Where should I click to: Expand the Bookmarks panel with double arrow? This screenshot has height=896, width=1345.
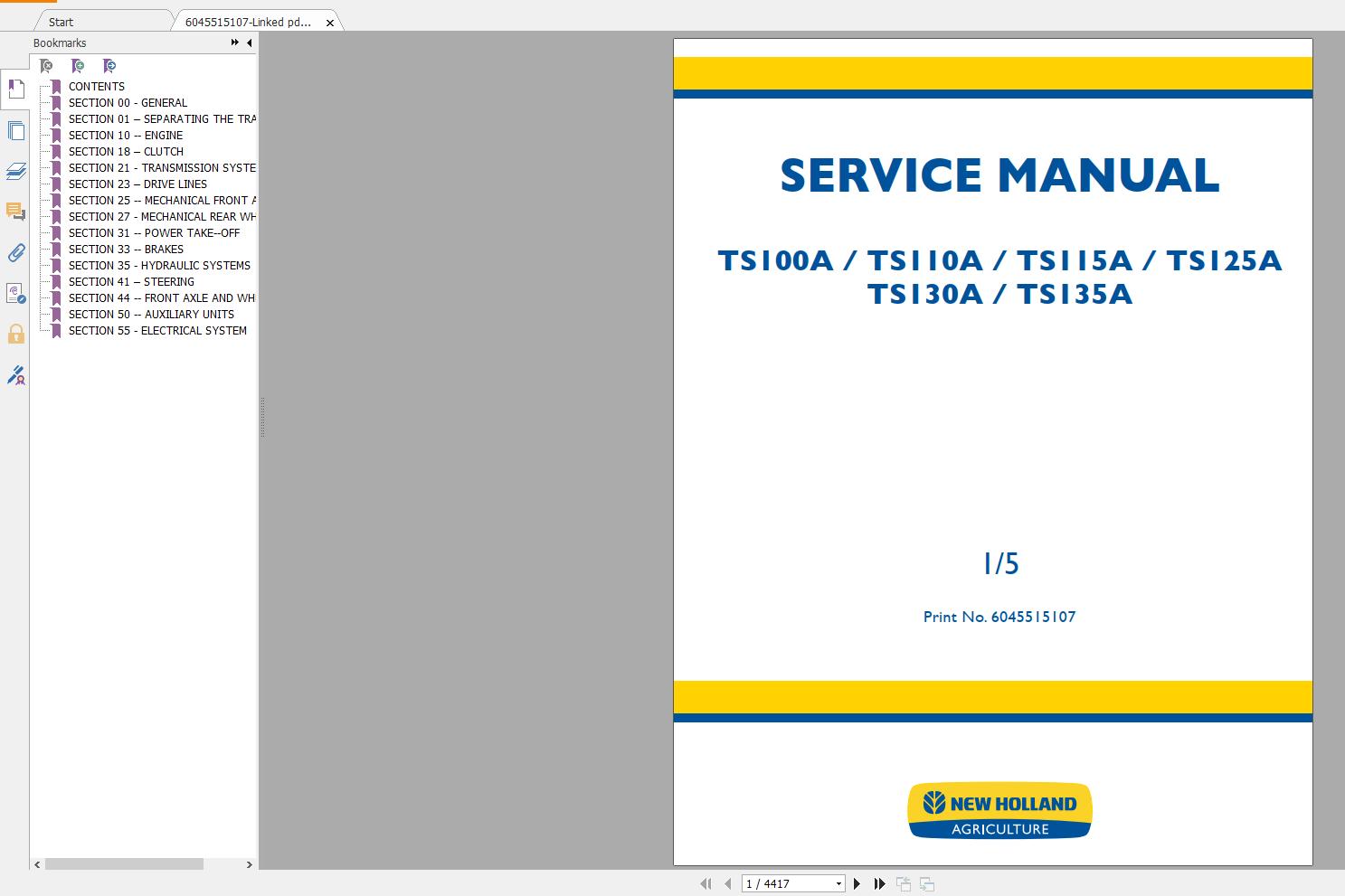point(235,42)
